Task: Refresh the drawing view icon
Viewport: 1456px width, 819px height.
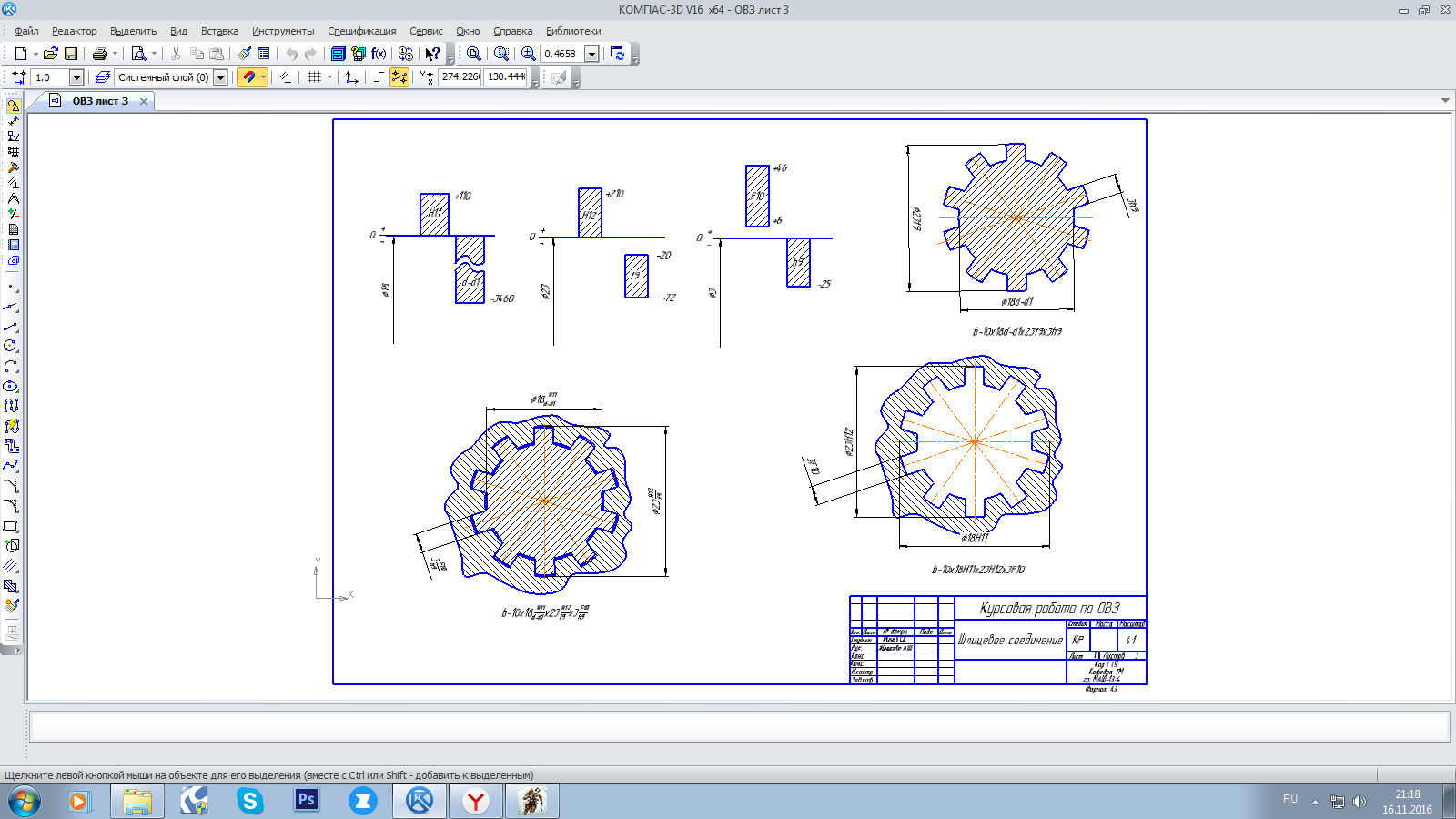Action: [618, 54]
